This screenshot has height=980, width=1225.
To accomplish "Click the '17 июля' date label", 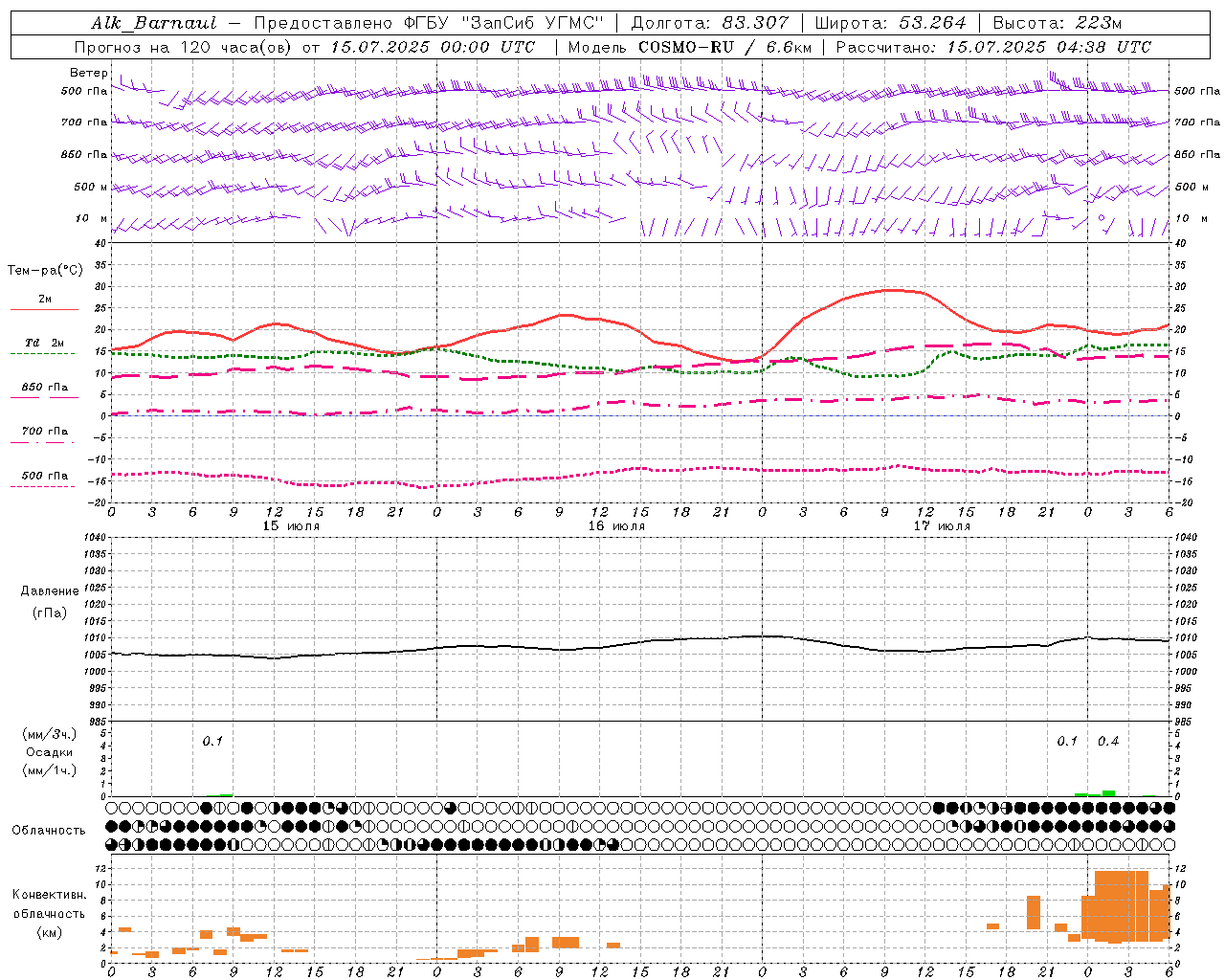I will [942, 526].
